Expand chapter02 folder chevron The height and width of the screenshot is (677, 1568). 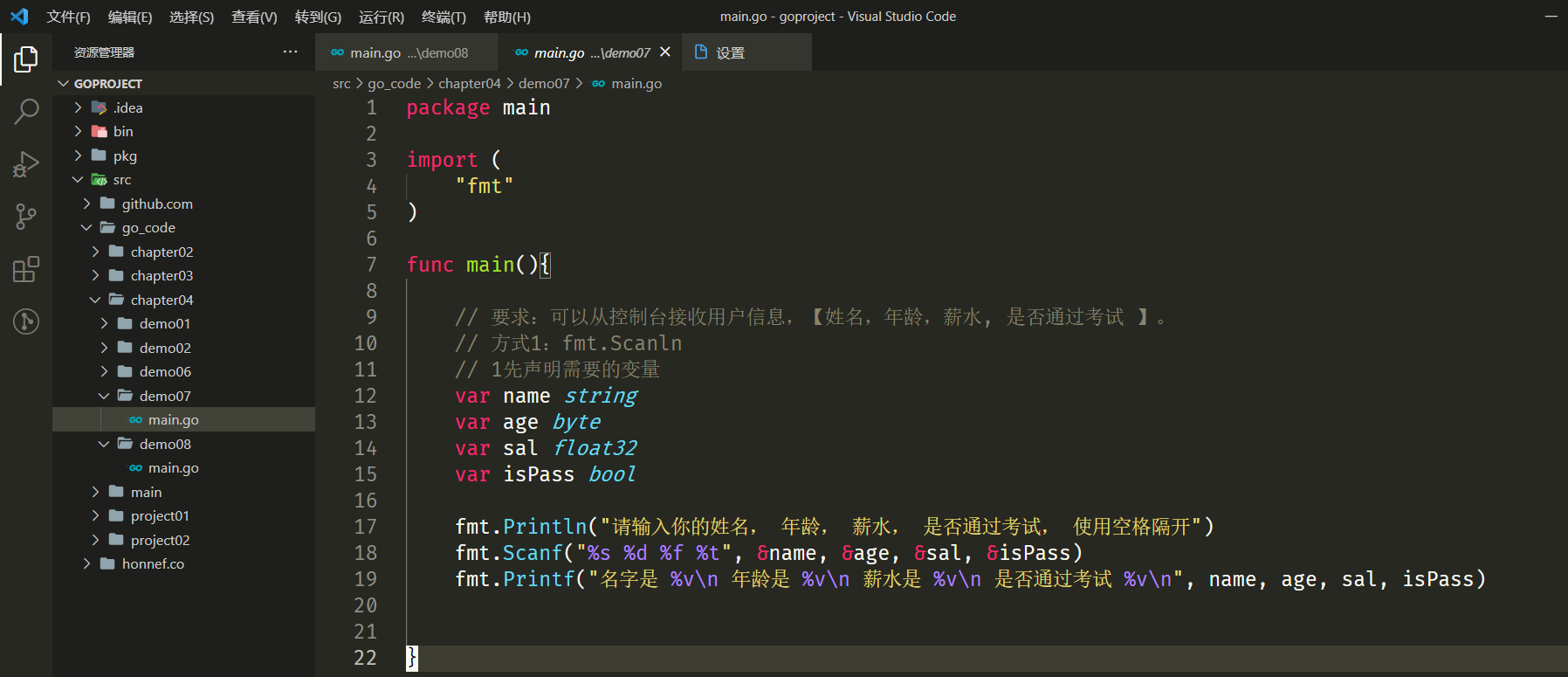[95, 252]
